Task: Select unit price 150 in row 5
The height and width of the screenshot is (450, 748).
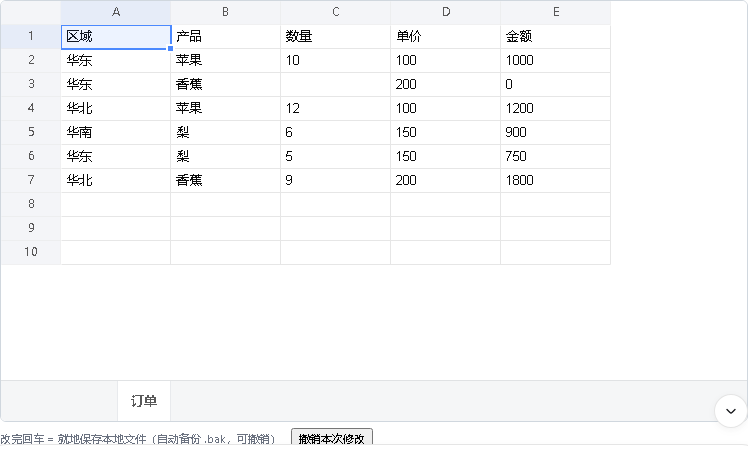Action: [x=446, y=132]
